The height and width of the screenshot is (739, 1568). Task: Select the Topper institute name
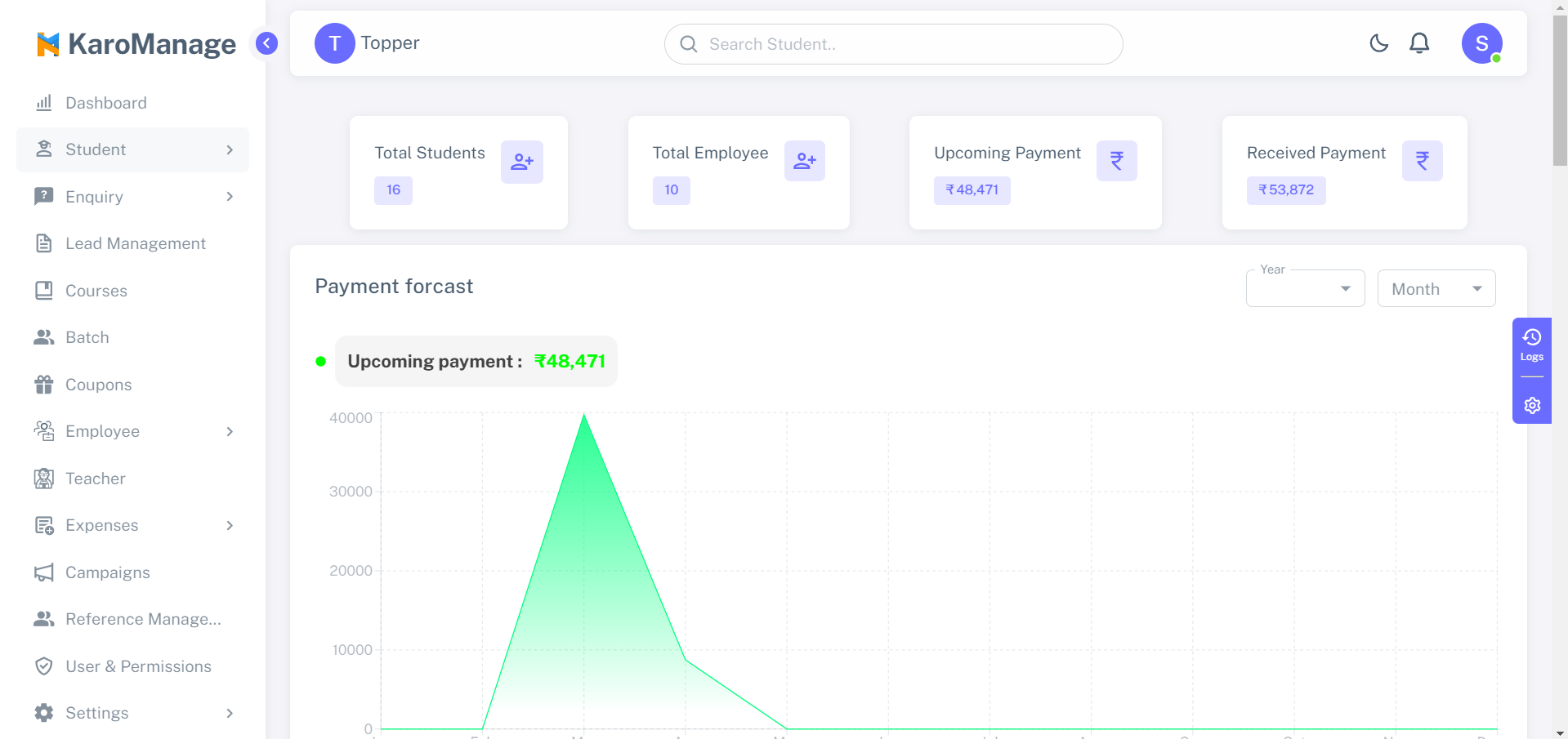[x=390, y=42]
